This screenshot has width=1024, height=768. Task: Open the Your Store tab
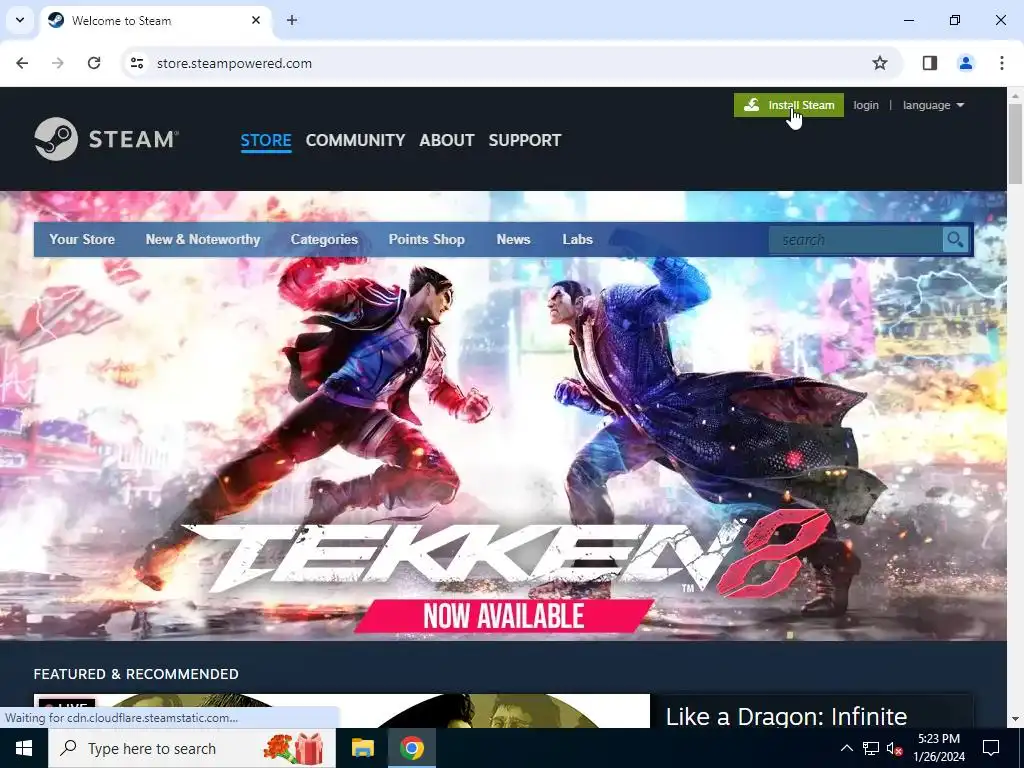[x=82, y=240]
